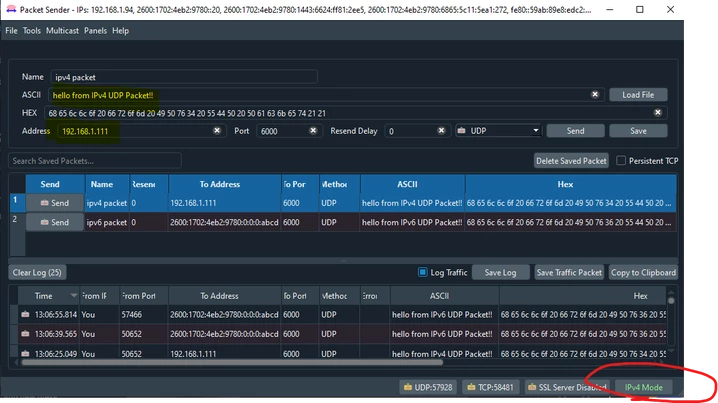
Task: Select saved packet row number 2
Action: pyautogui.click(x=17, y=222)
